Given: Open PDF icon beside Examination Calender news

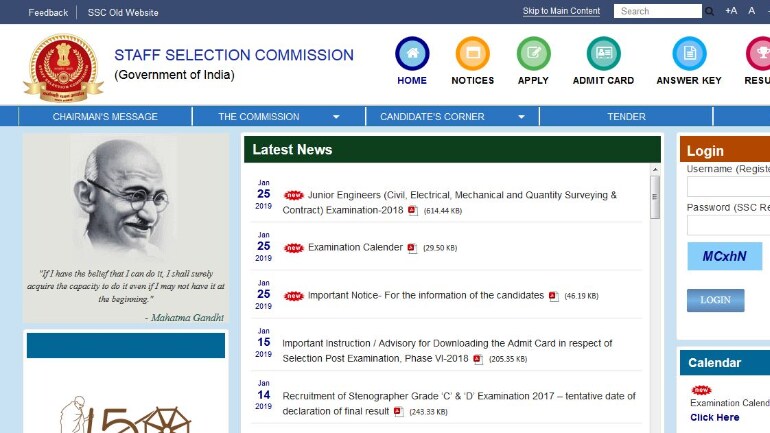Looking at the screenshot, I should (412, 248).
